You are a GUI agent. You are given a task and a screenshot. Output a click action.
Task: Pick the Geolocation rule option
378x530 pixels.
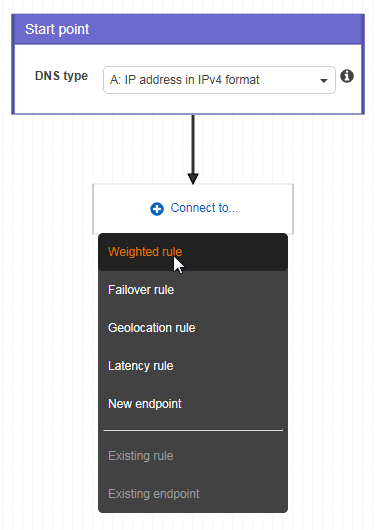point(193,328)
